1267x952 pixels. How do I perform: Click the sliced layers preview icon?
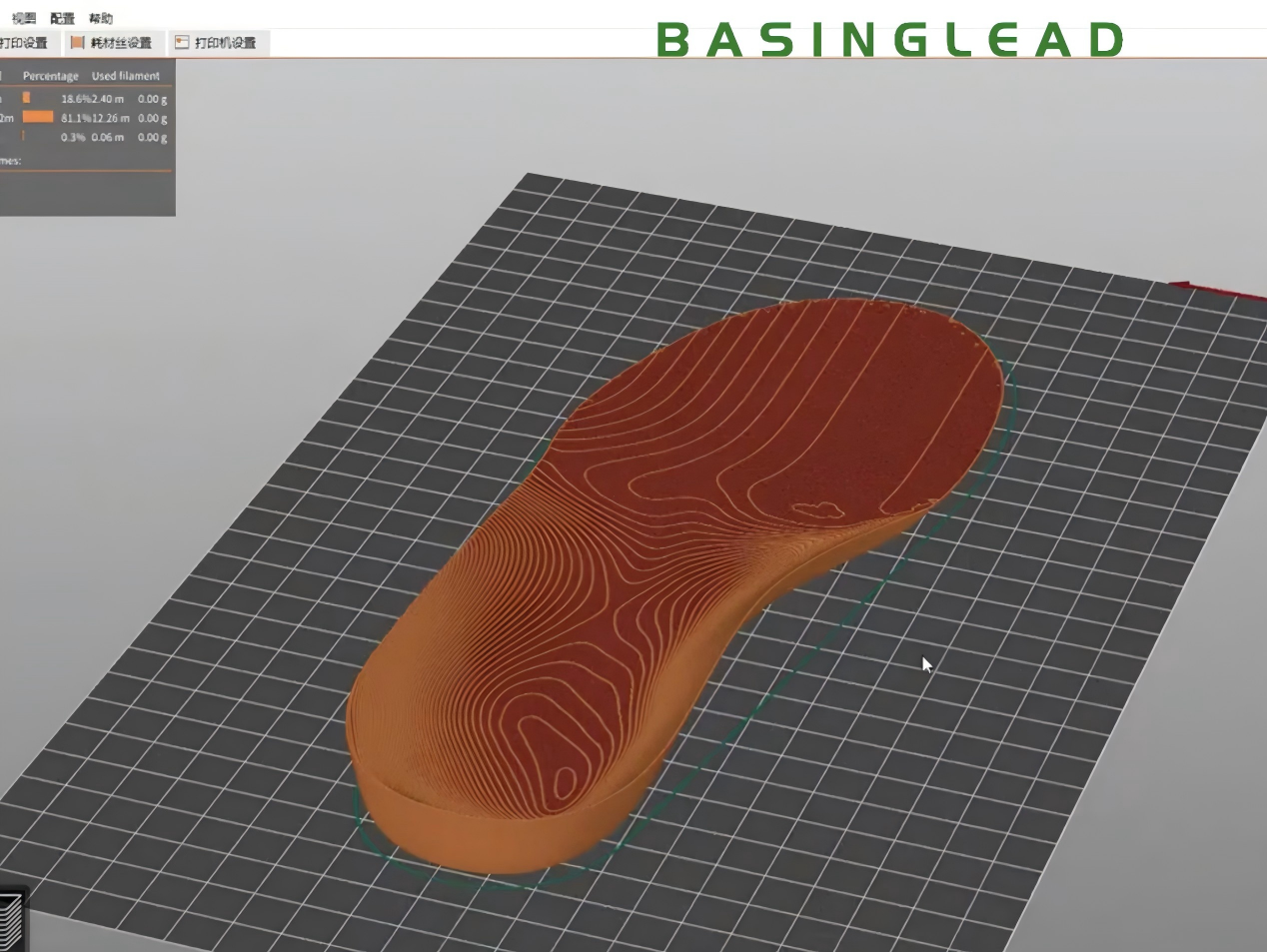click(x=10, y=921)
